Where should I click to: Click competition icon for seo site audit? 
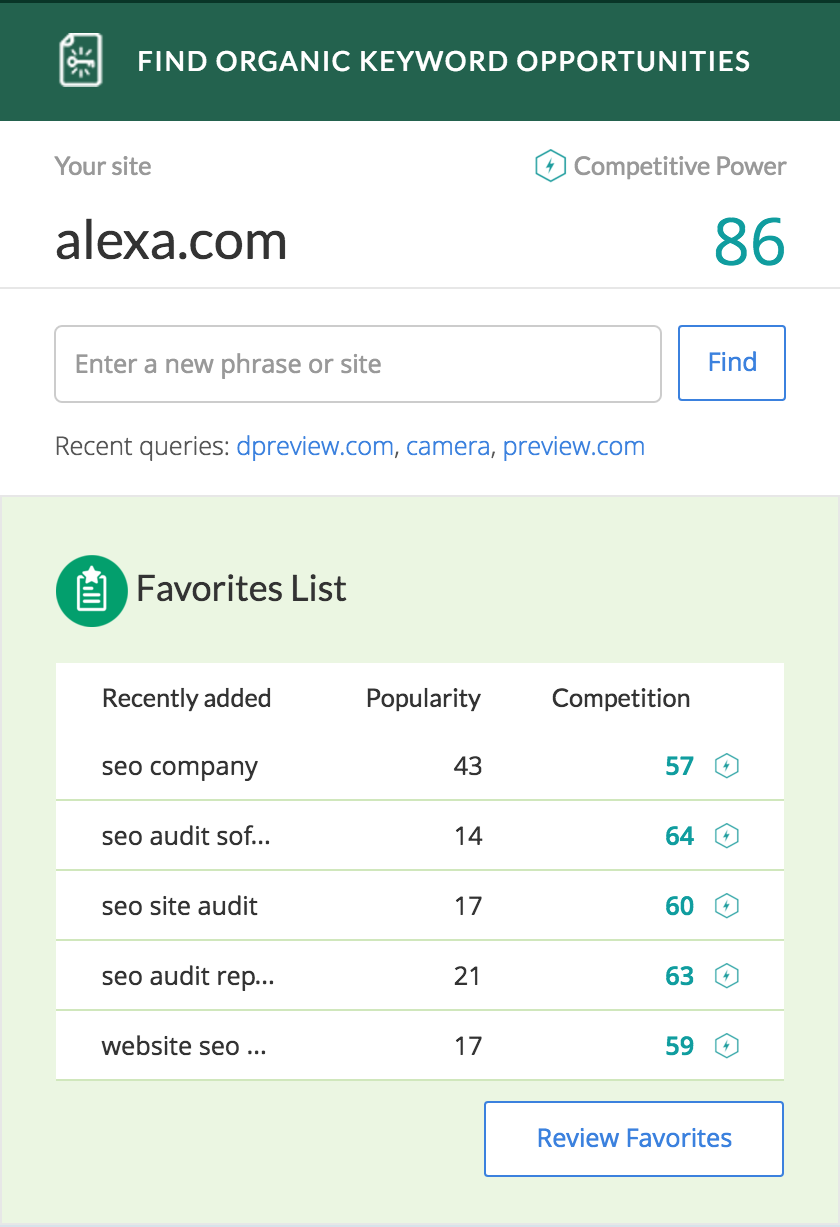pyautogui.click(x=727, y=906)
